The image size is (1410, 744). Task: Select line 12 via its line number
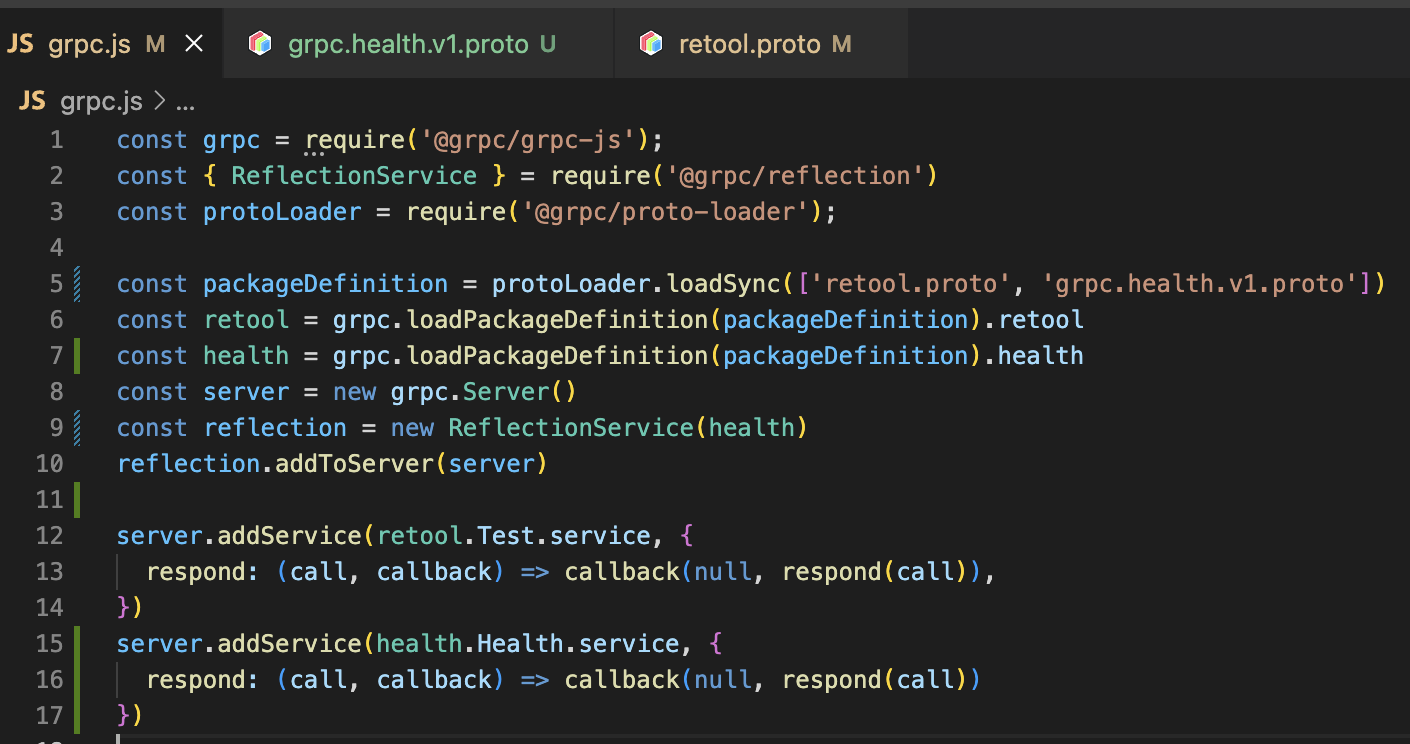(x=50, y=536)
